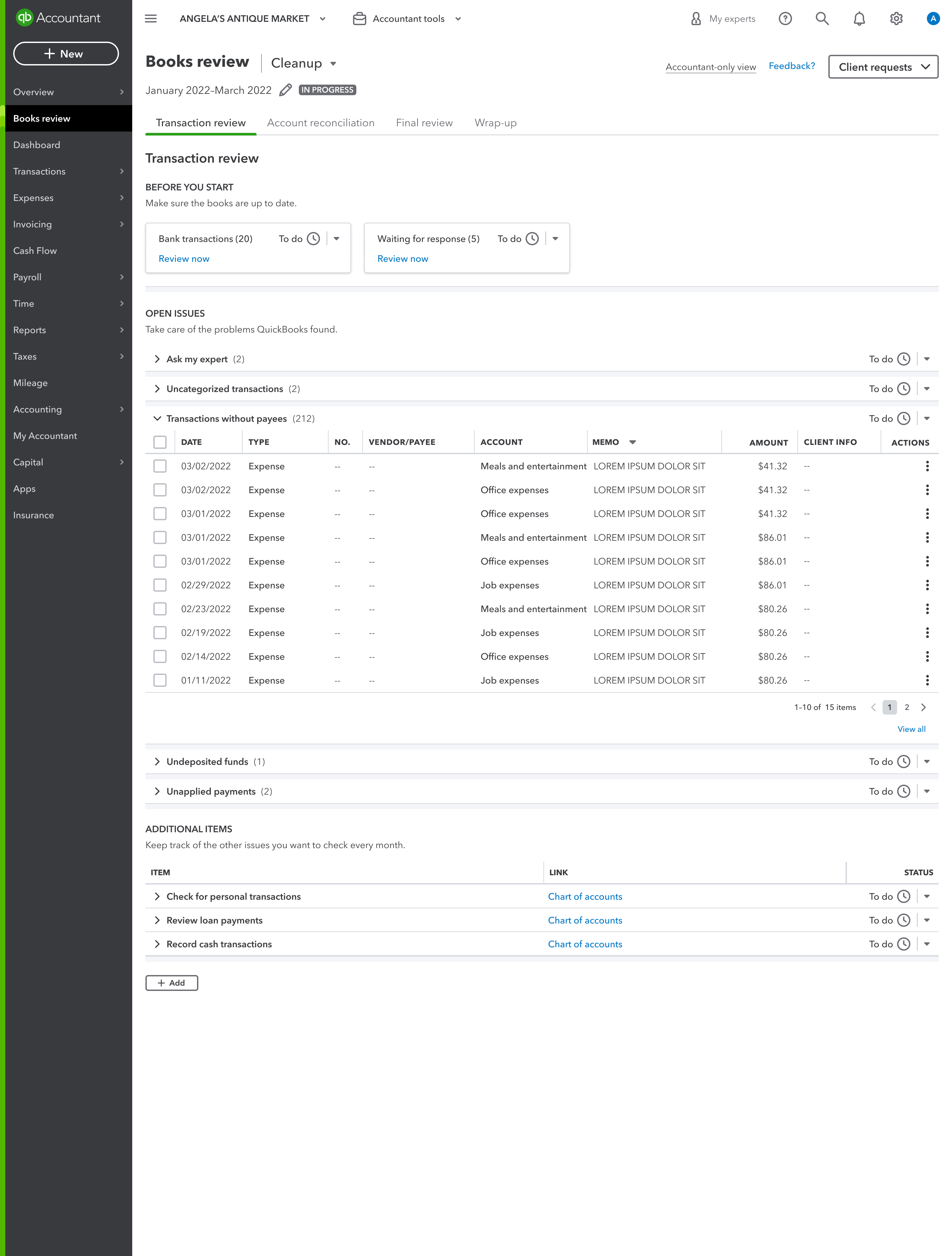
Task: Click clock status icon for Uncategorized transactions
Action: coord(904,389)
